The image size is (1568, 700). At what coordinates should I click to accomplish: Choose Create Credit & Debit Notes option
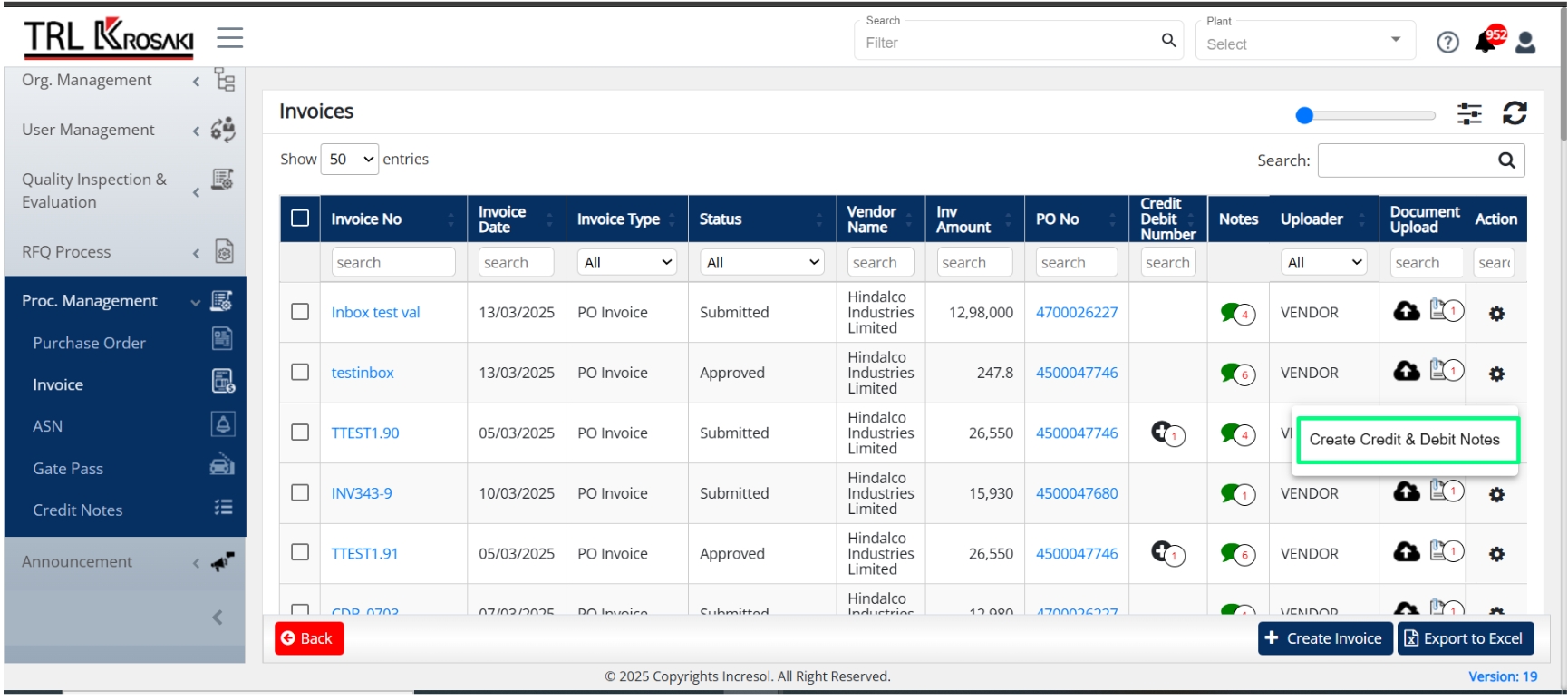click(1406, 440)
